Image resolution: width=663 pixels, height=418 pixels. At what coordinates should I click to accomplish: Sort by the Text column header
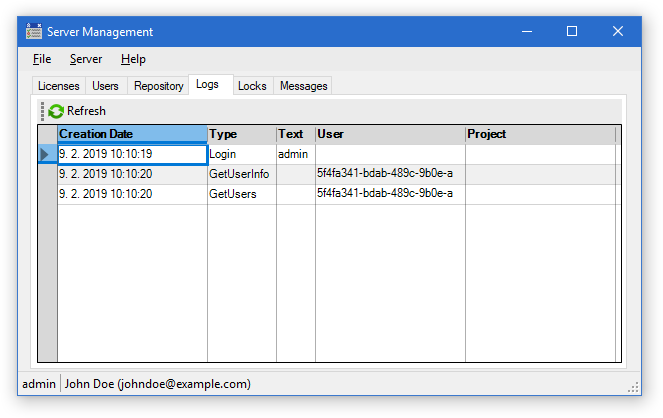point(296,134)
